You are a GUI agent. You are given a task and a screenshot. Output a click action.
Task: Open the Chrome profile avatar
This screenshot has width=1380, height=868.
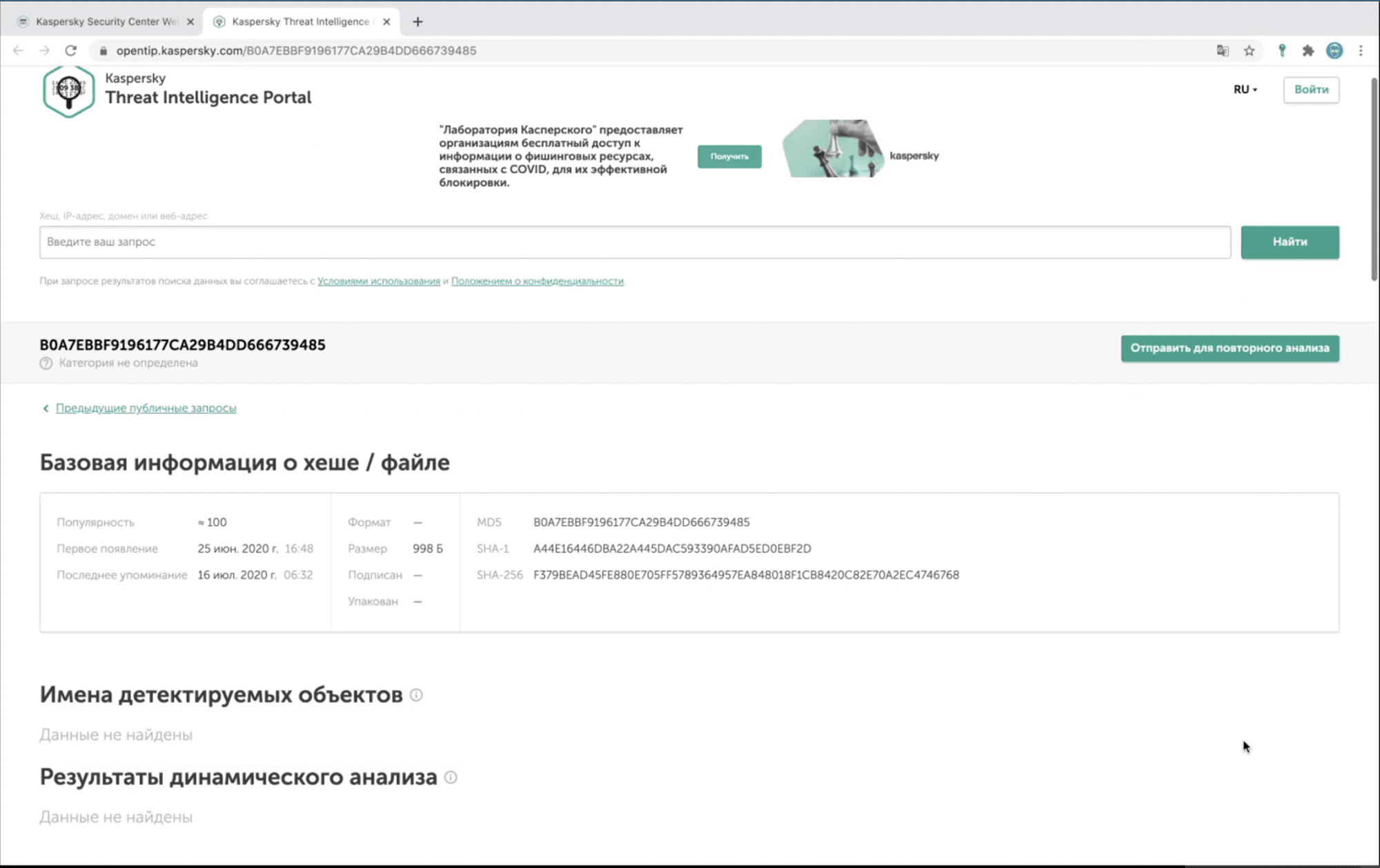[1334, 50]
